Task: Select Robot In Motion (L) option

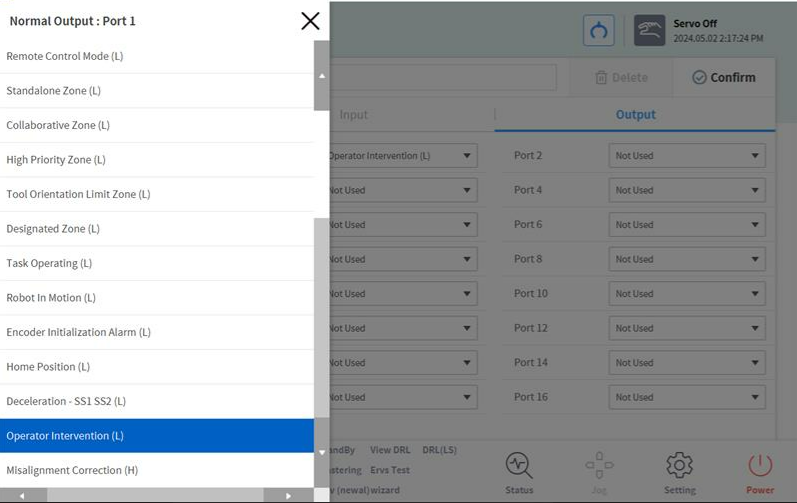Action: pos(51,298)
